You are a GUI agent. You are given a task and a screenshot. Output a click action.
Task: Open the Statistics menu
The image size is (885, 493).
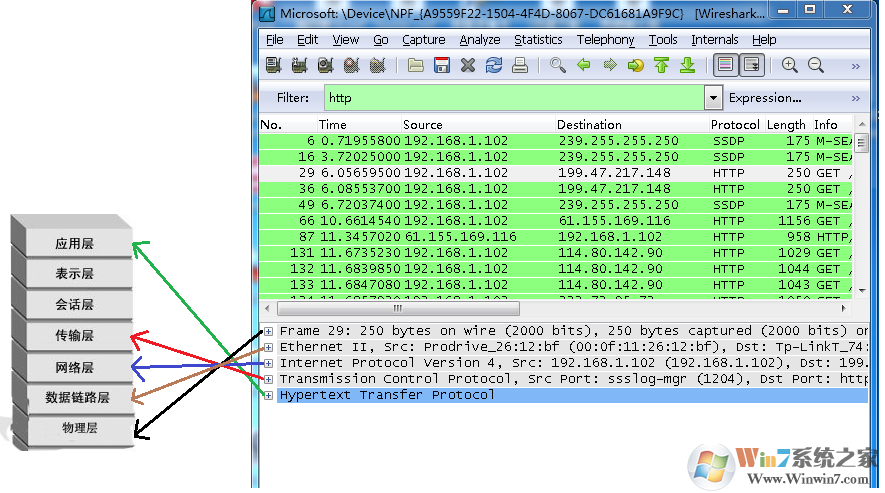[538, 40]
